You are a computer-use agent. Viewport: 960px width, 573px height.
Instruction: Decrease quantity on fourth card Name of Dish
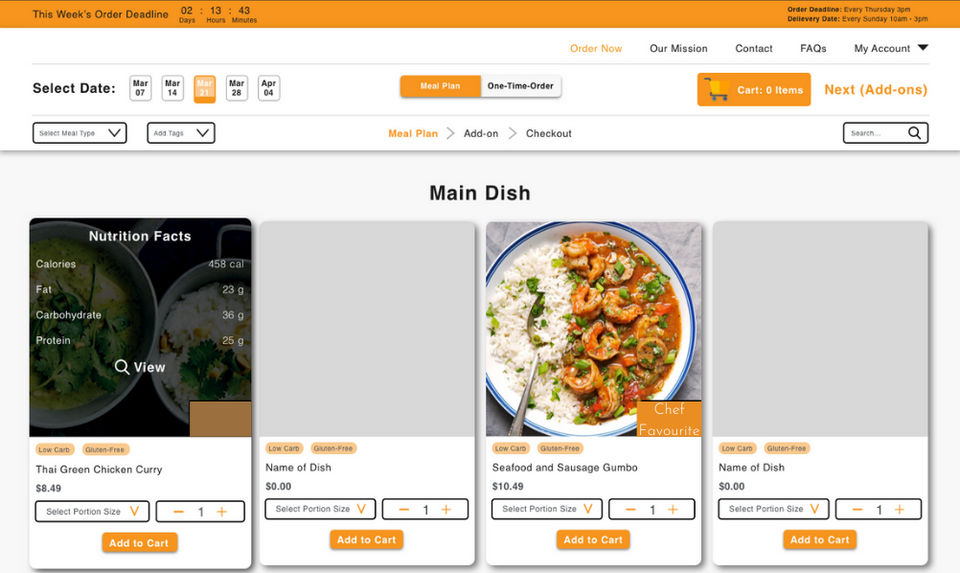point(857,509)
